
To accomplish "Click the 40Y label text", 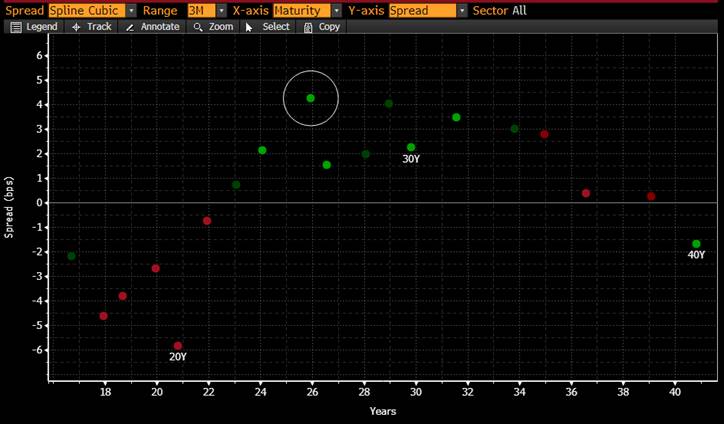I will (696, 254).
